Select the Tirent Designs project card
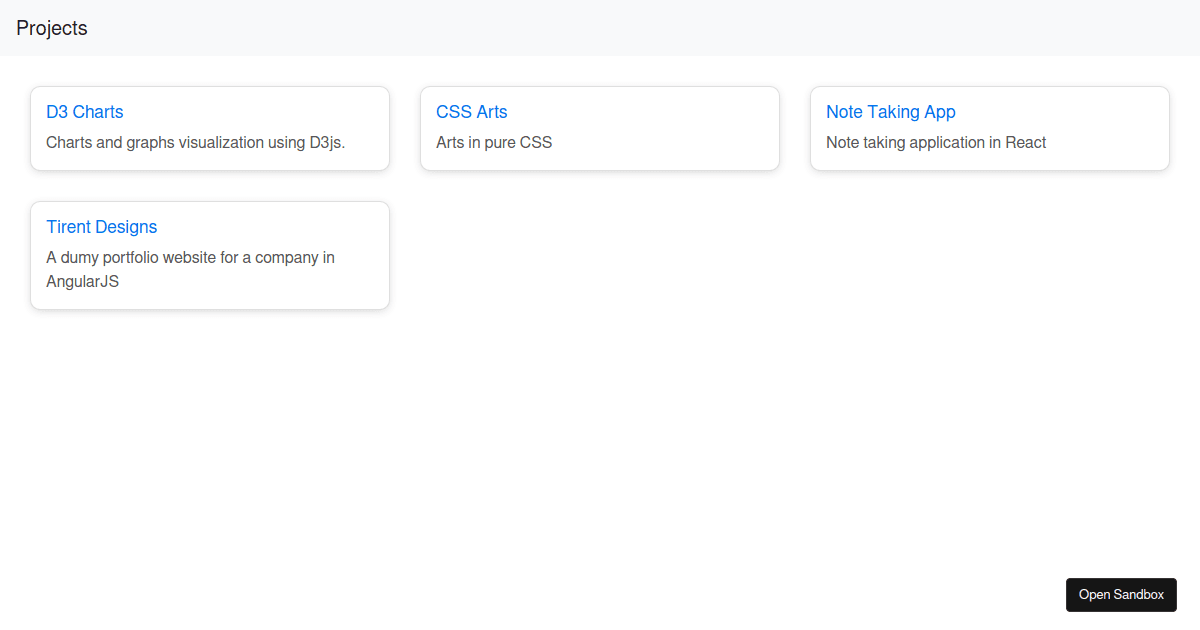The image size is (1200, 630). [210, 255]
